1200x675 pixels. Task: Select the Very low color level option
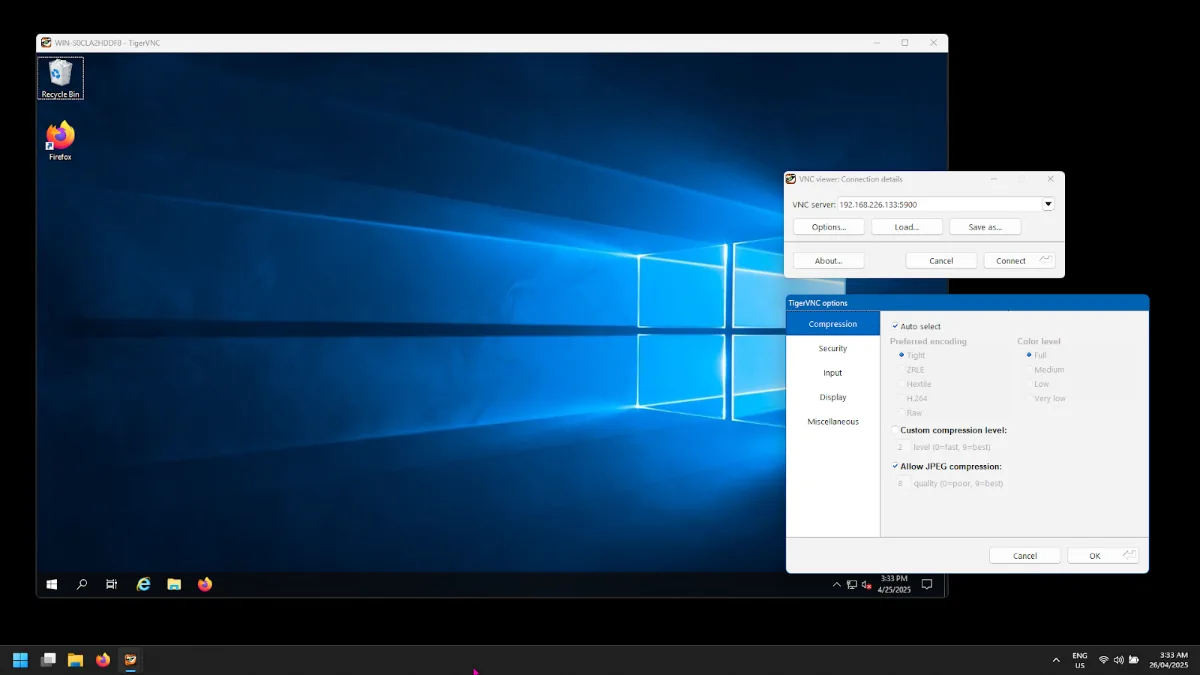(x=1029, y=398)
